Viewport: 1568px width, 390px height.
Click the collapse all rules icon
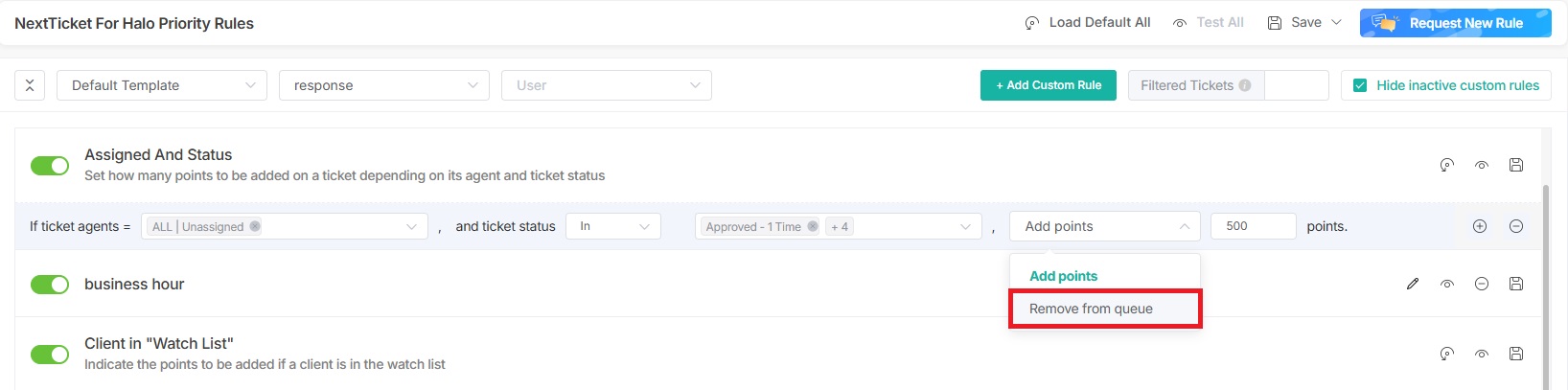pos(30,85)
